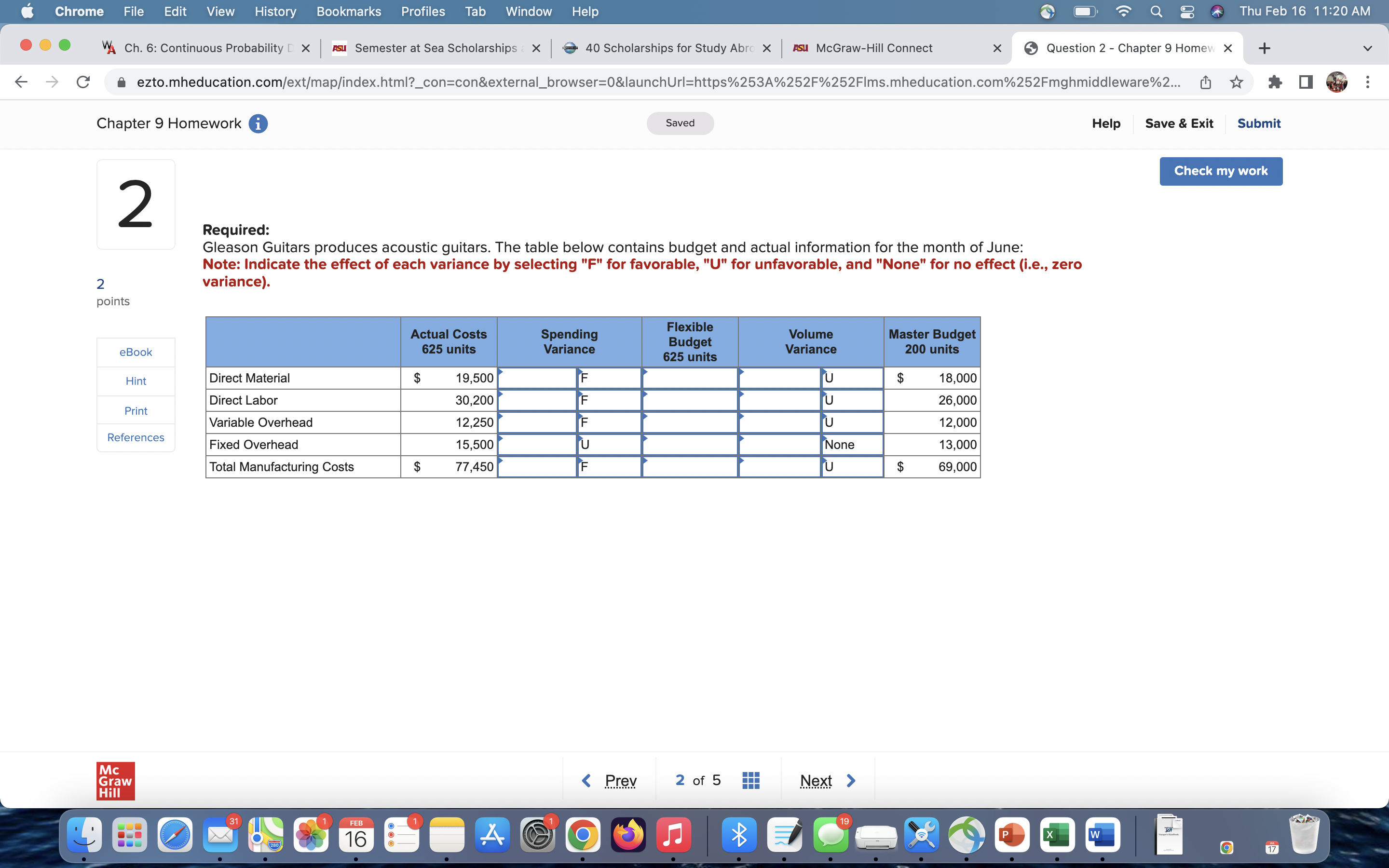
Task: Click the chevron at the far right of the tab strip
Action: pyautogui.click(x=1368, y=48)
